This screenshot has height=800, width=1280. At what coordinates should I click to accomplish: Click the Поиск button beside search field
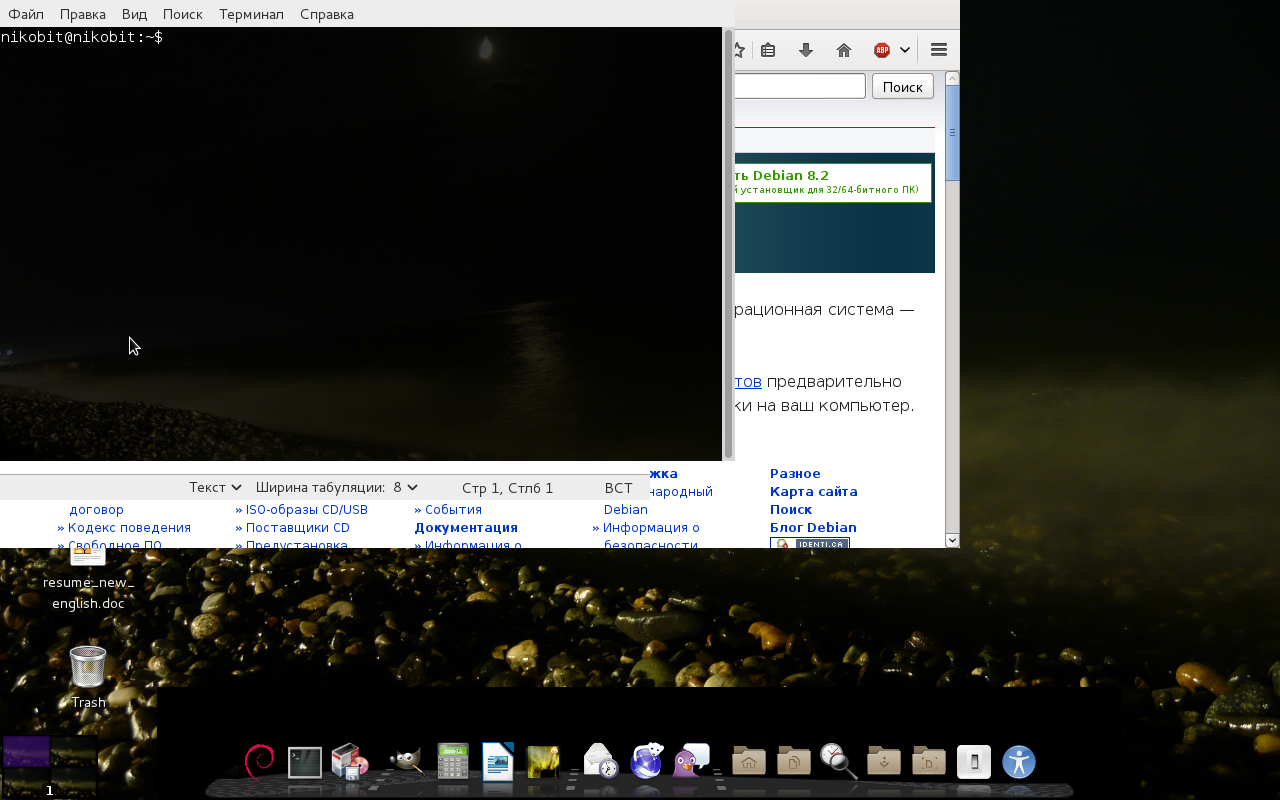(x=903, y=87)
